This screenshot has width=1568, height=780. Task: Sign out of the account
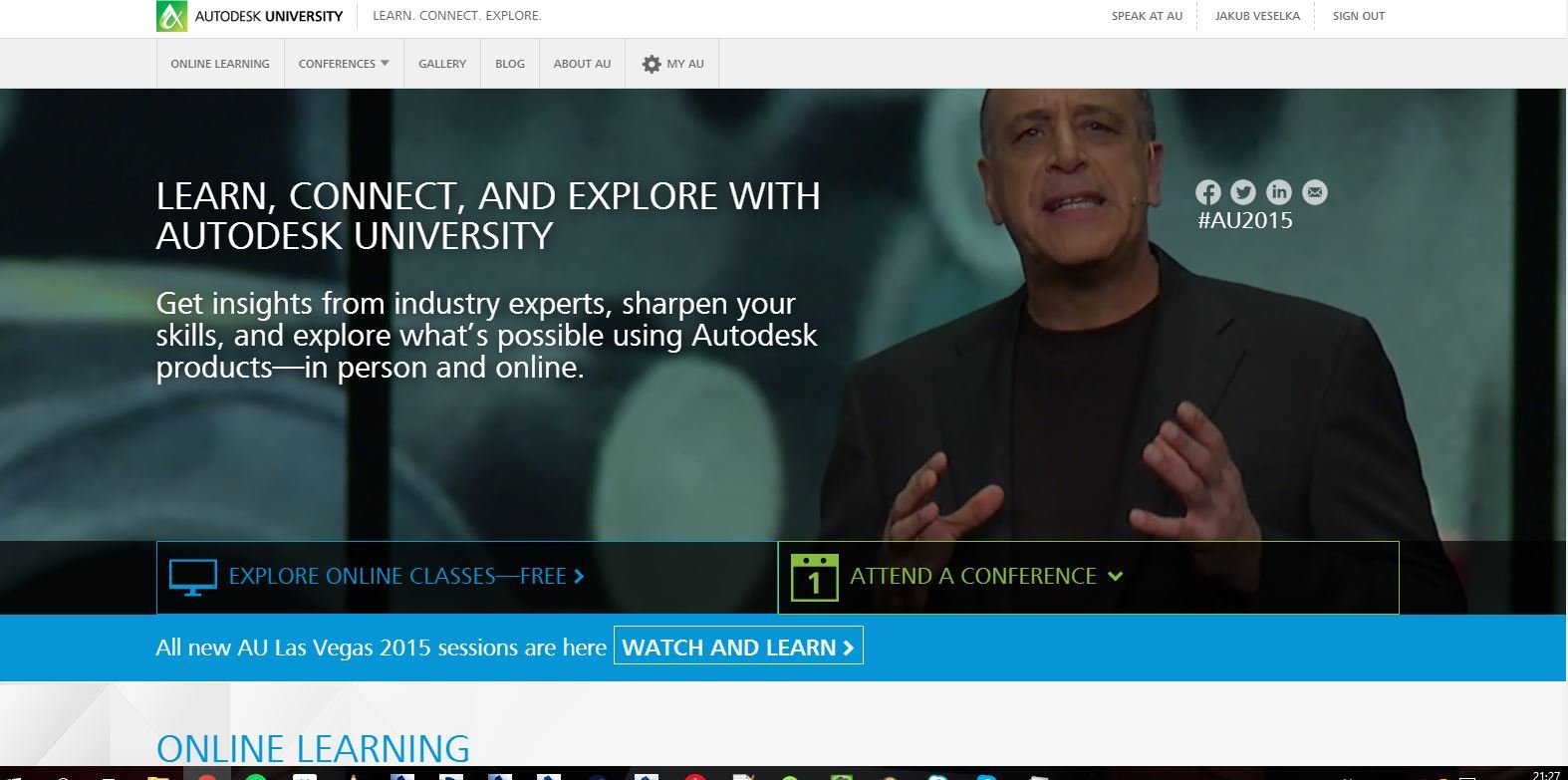(x=1359, y=16)
